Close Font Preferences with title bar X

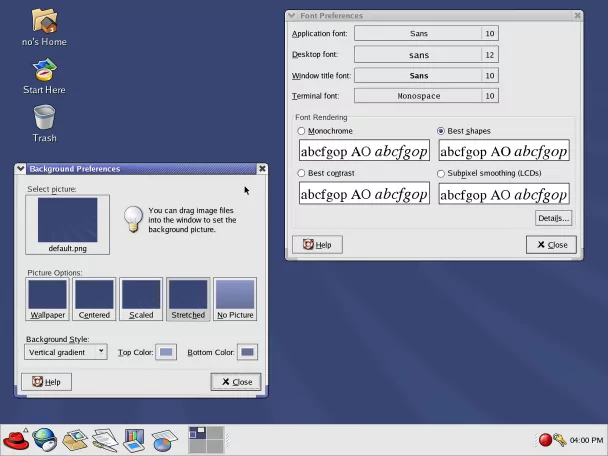coord(577,16)
